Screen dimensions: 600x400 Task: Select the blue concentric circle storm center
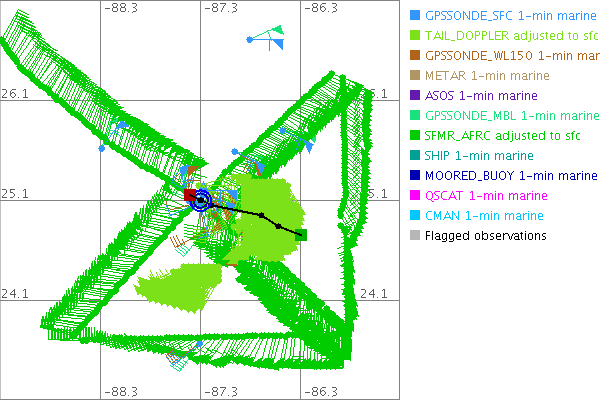click(x=202, y=200)
